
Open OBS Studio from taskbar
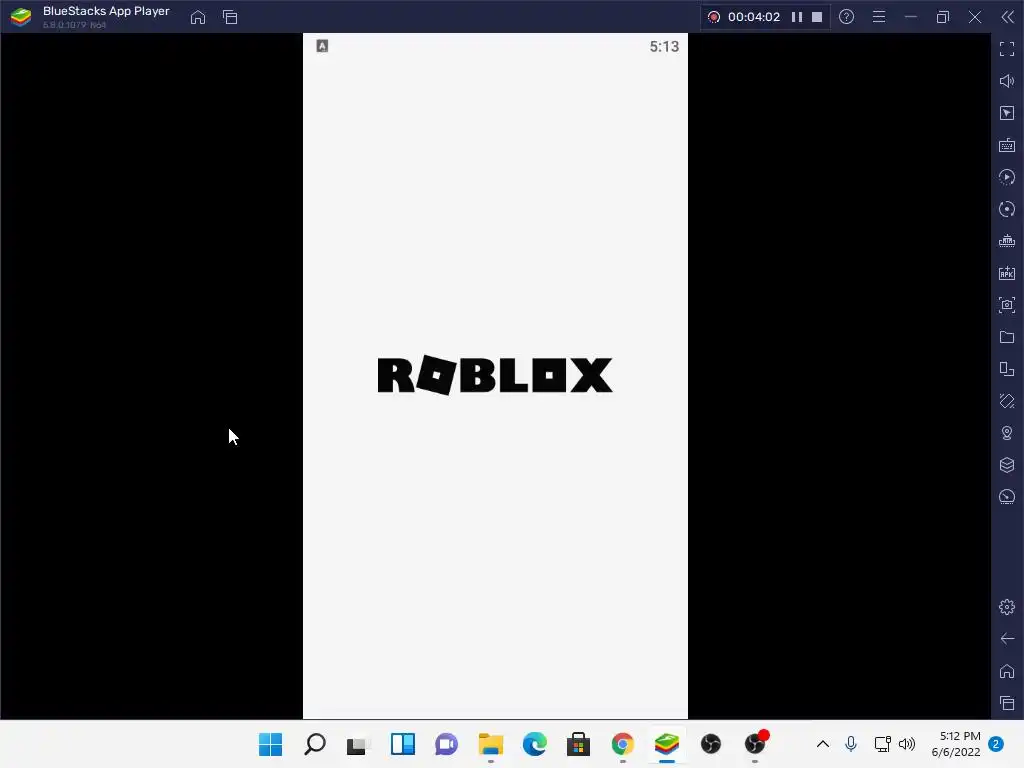pyautogui.click(x=711, y=744)
